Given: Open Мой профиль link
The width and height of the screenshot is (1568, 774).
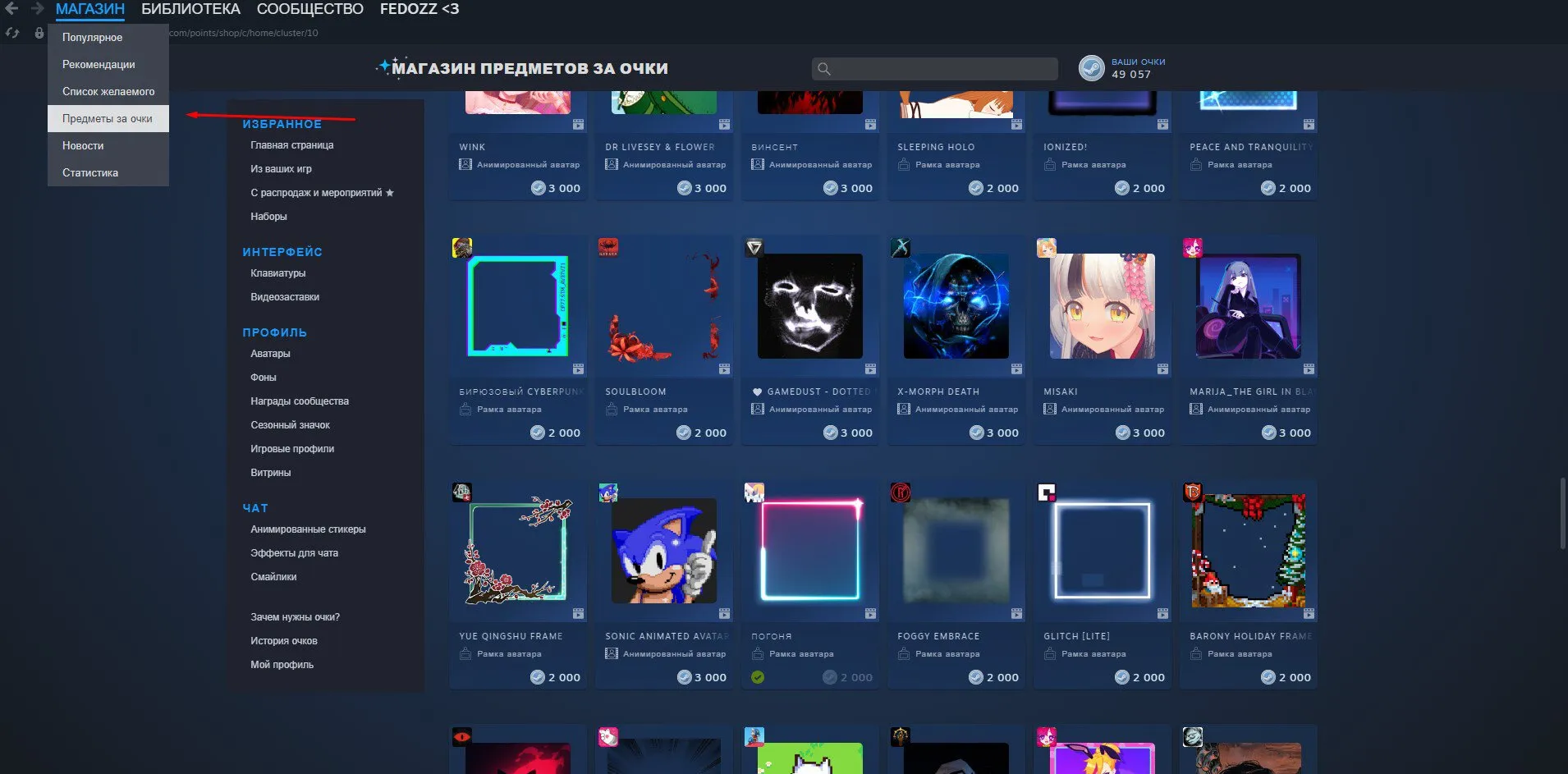Looking at the screenshot, I should click(282, 665).
